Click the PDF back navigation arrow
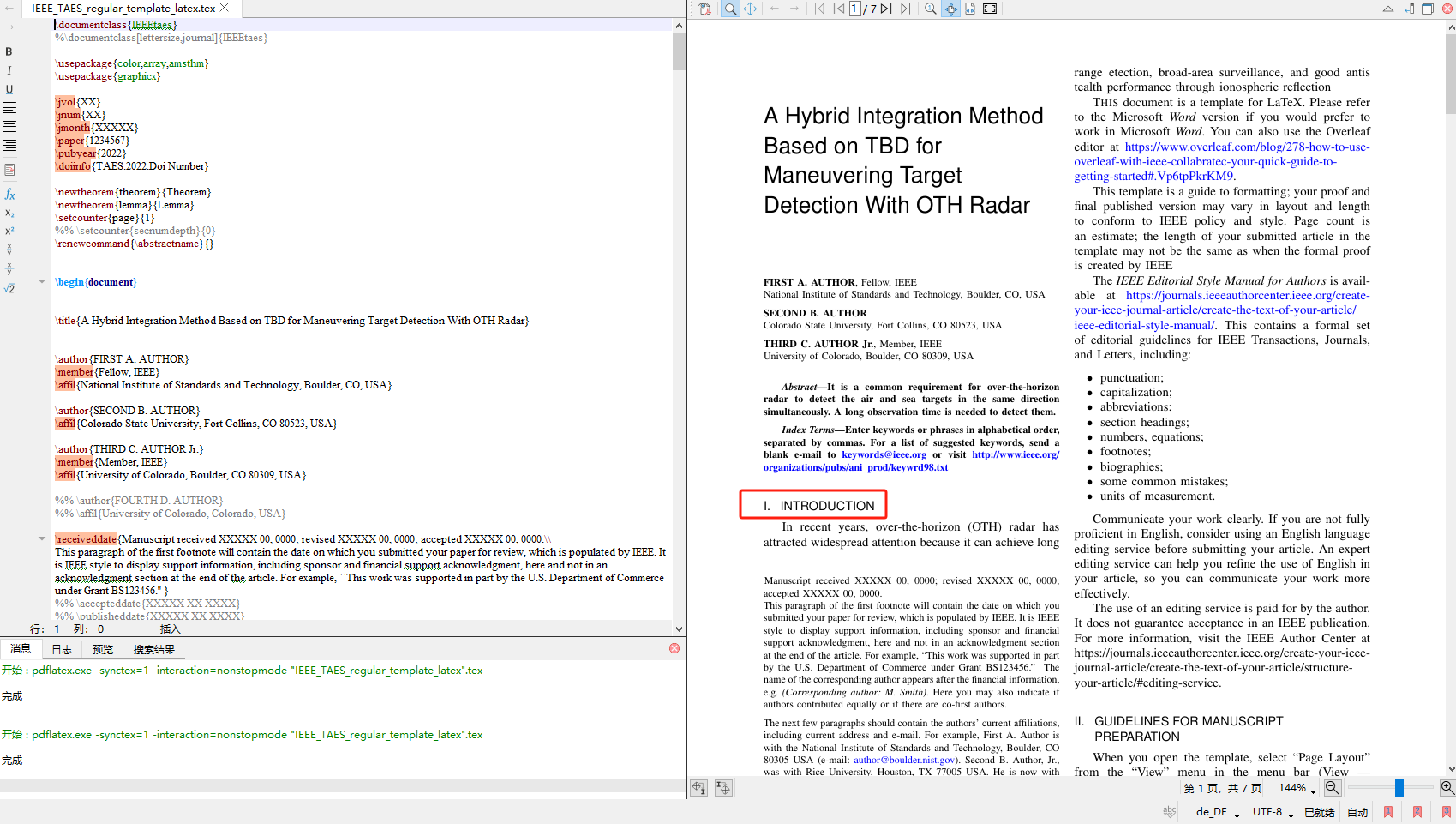This screenshot has width=1456, height=824. [x=775, y=9]
